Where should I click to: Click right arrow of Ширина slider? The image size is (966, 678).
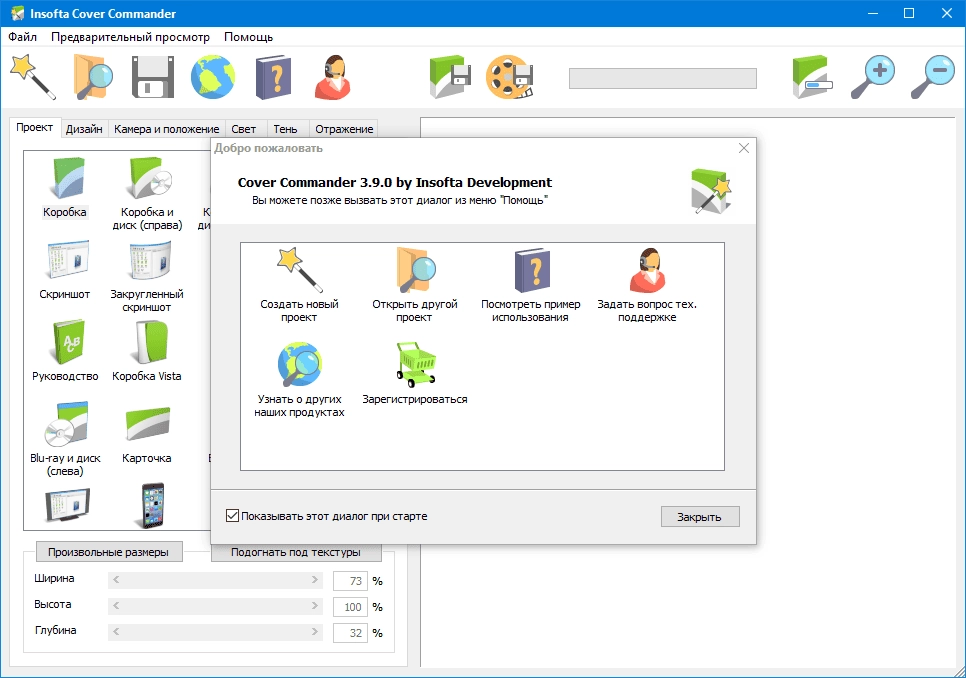315,580
